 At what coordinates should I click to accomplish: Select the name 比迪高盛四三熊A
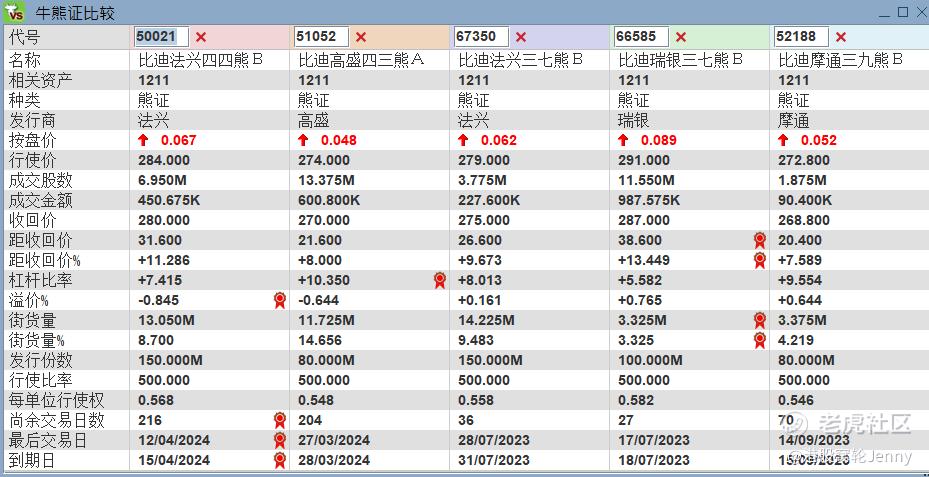(x=361, y=60)
